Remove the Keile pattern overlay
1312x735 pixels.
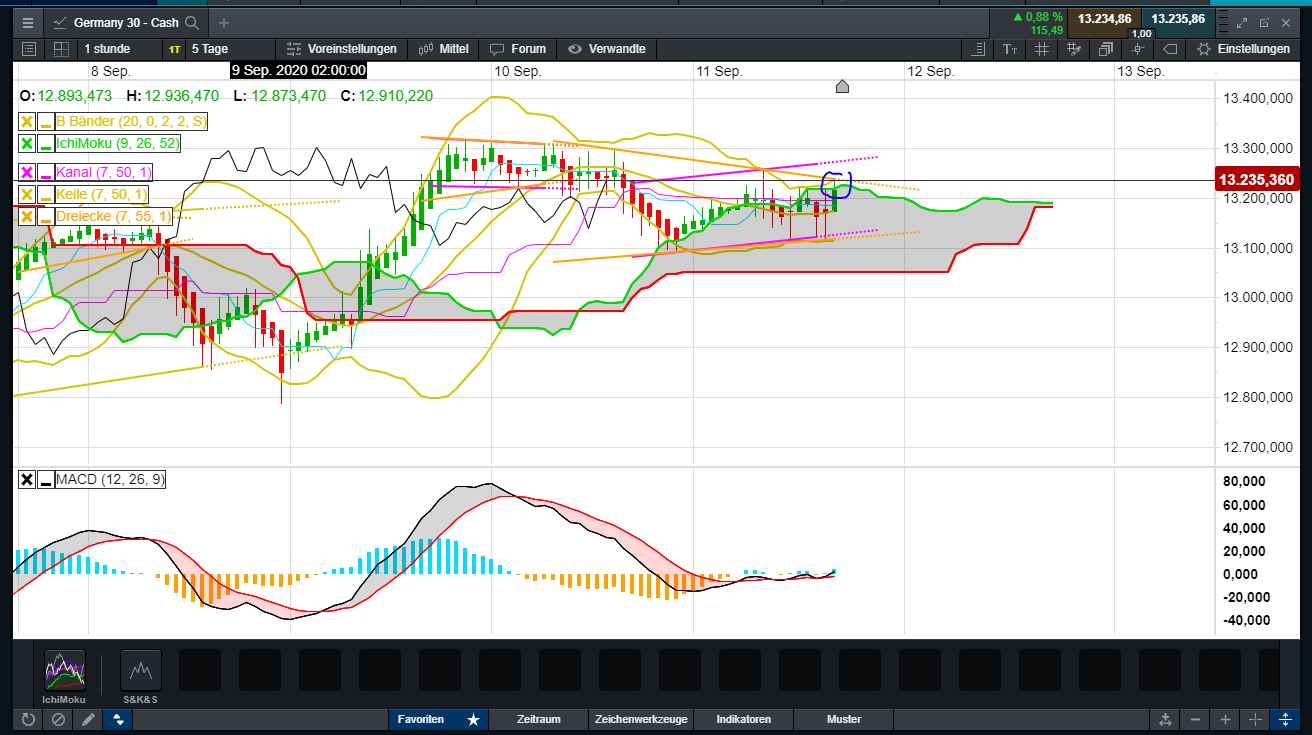coord(27,194)
